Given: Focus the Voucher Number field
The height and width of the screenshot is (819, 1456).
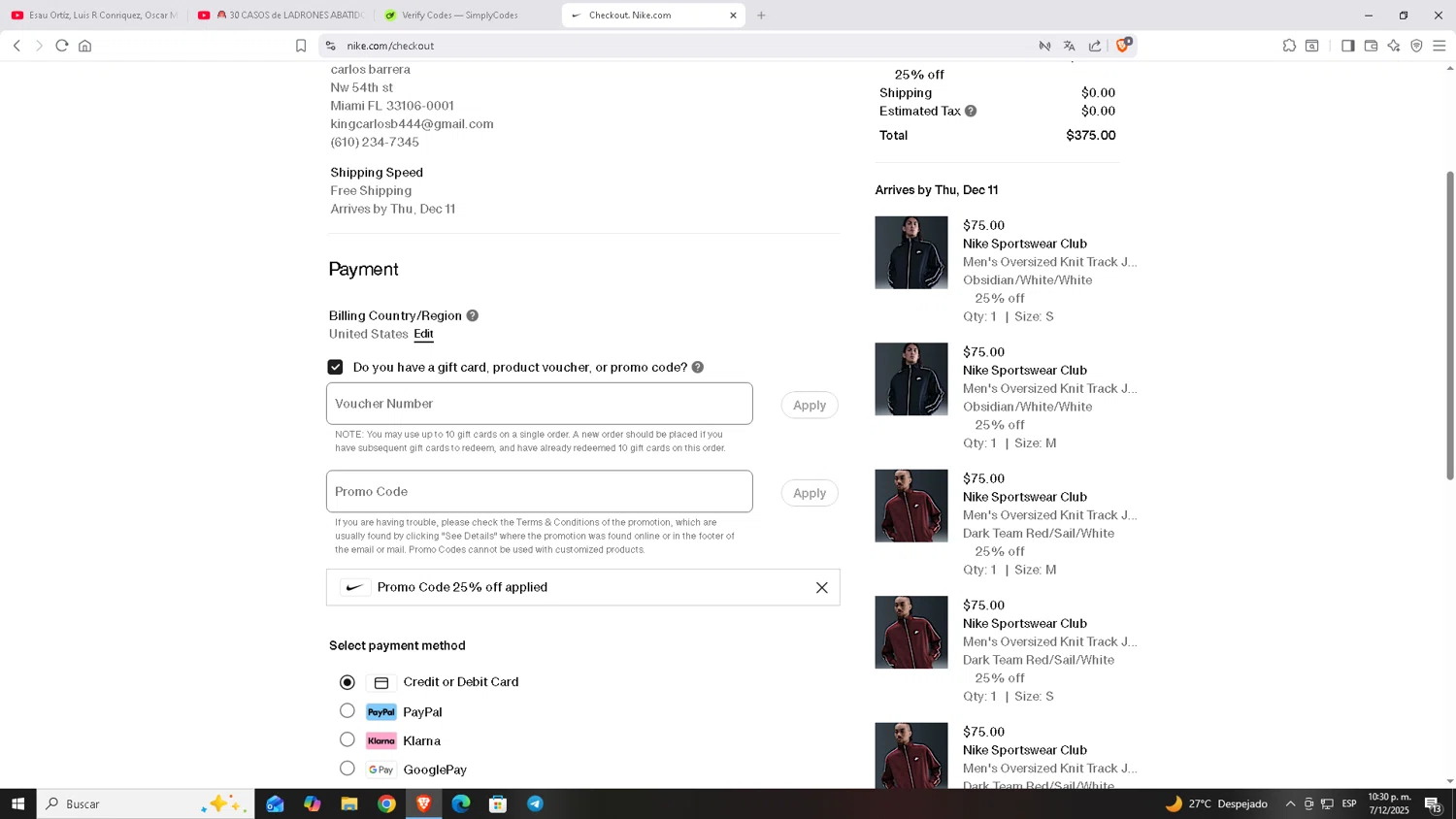Looking at the screenshot, I should 540,404.
